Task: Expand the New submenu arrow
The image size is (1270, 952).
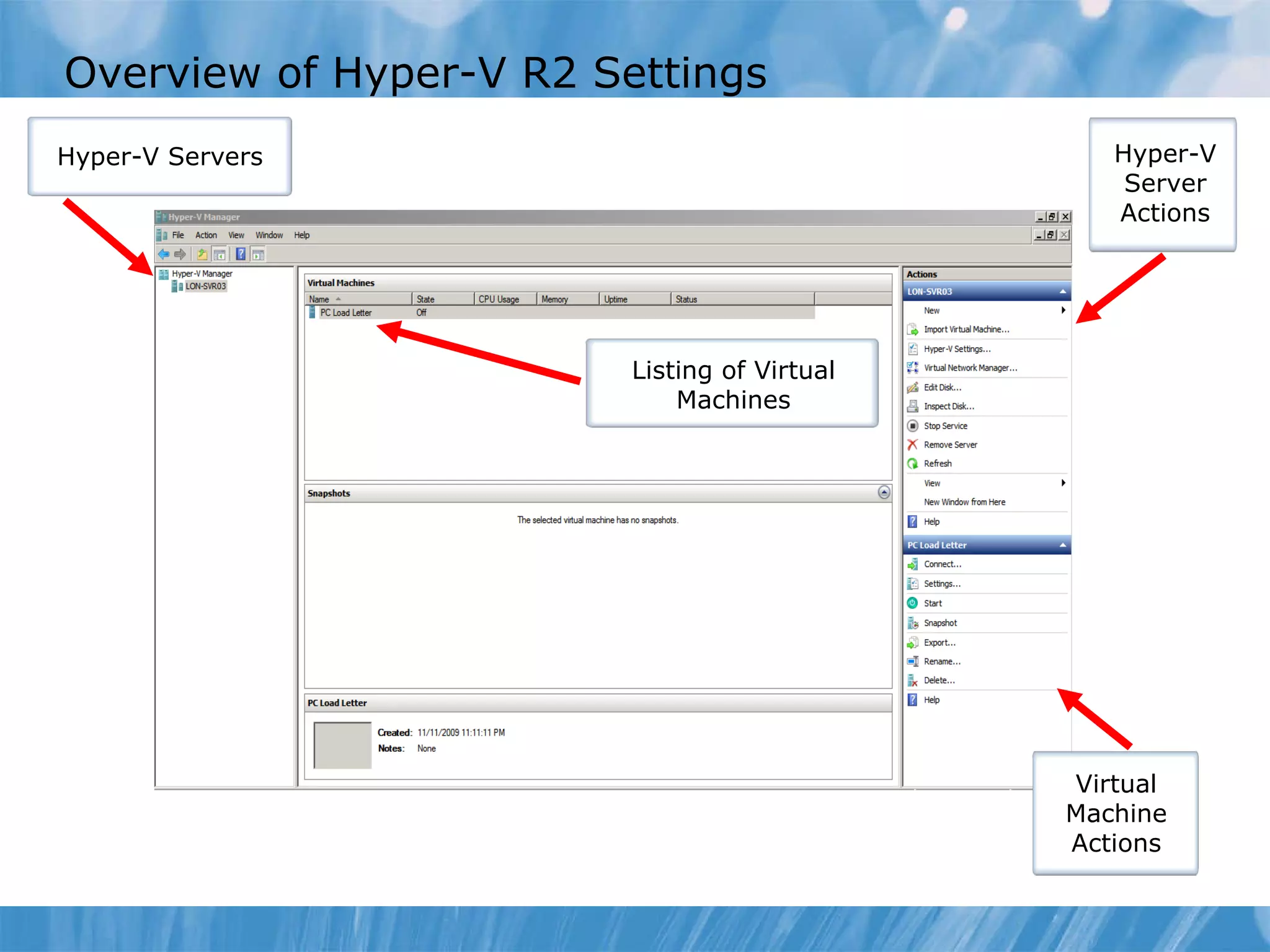Action: pyautogui.click(x=1064, y=310)
